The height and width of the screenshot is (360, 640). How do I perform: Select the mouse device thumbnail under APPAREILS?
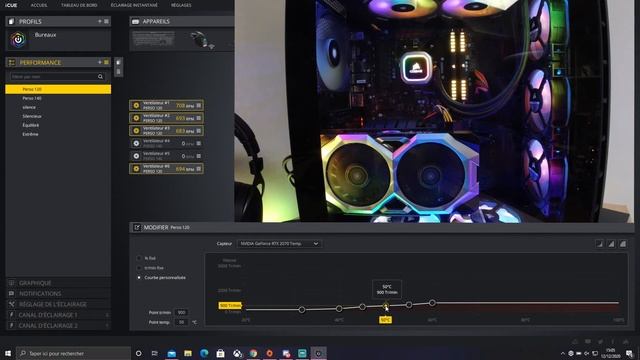pyautogui.click(x=201, y=40)
